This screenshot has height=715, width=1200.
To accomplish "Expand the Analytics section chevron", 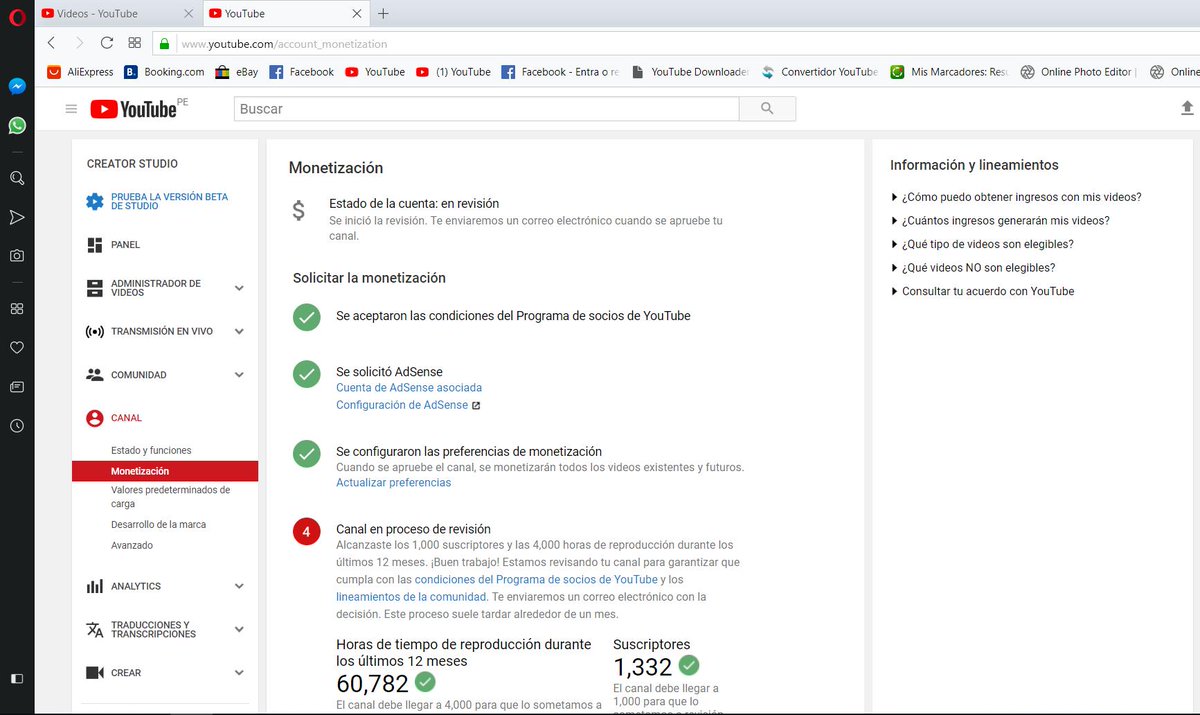I will (x=239, y=586).
